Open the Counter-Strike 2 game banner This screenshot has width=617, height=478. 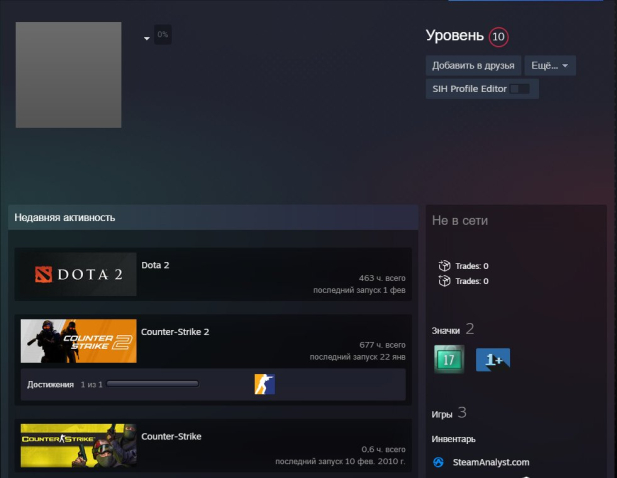[79, 341]
